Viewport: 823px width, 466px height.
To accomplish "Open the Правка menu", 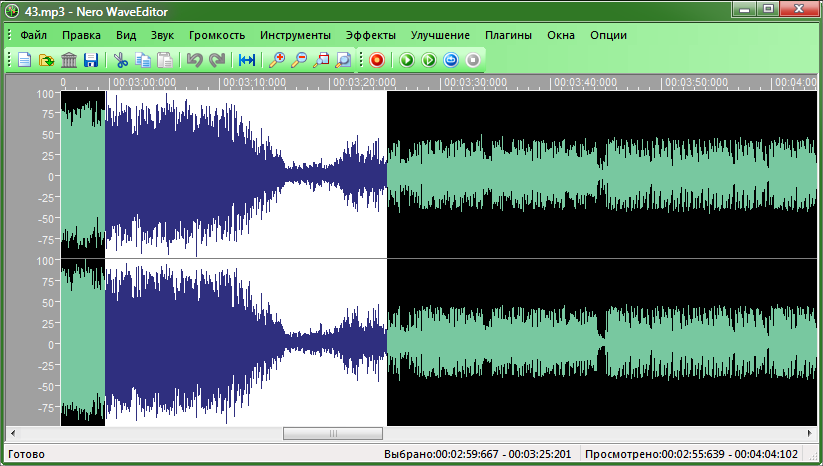I will click(81, 35).
